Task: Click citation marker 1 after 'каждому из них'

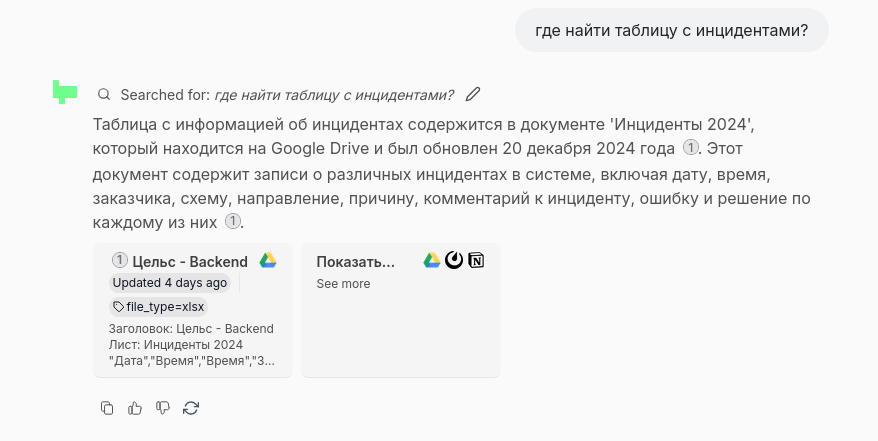Action: (x=232, y=221)
